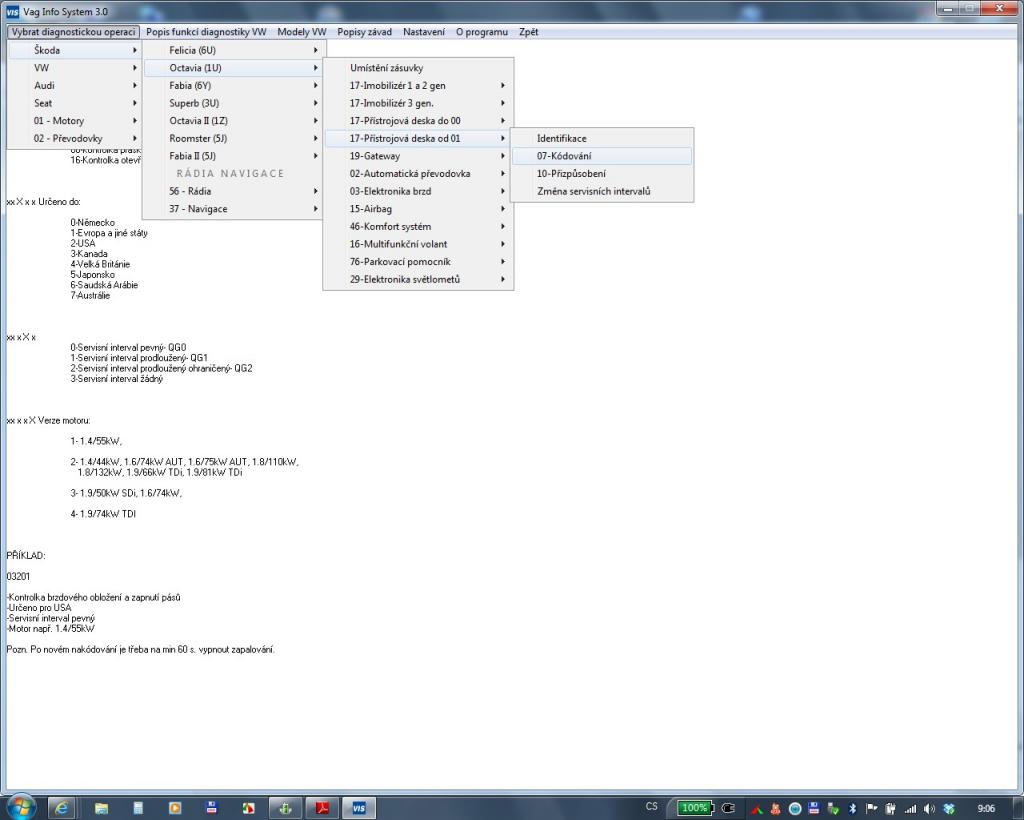Viewport: 1024px width, 820px height.
Task: Choose Změna servisních intervalů
Action: point(602,191)
